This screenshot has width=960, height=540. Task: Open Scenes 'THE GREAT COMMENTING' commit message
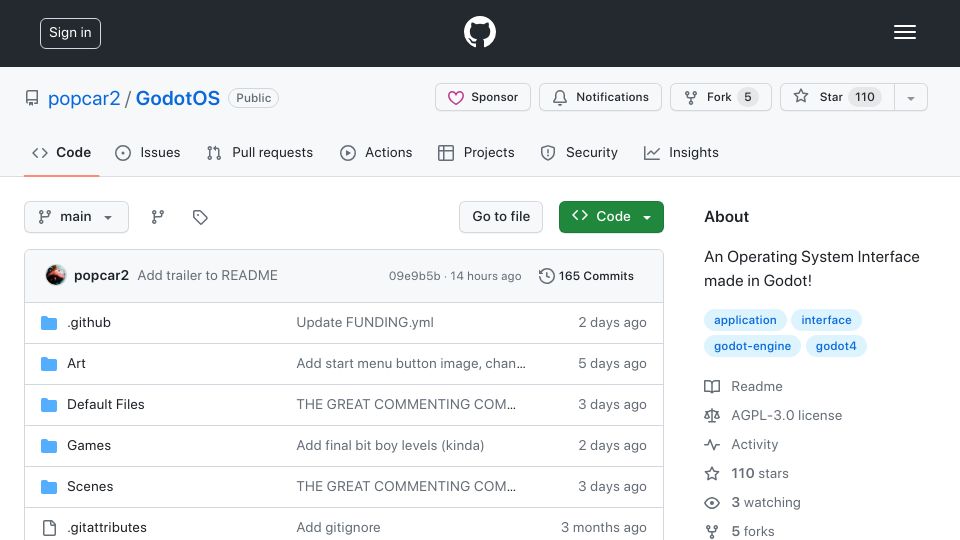406,487
